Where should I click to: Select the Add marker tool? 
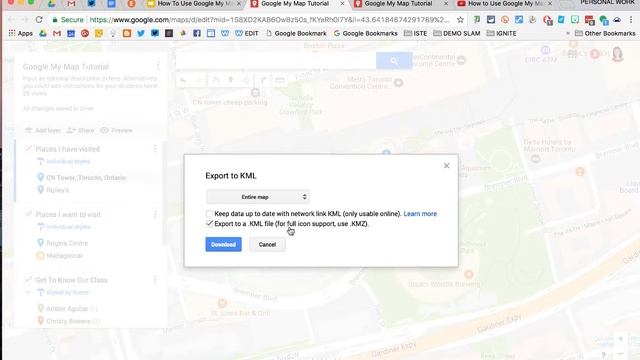pos(231,80)
